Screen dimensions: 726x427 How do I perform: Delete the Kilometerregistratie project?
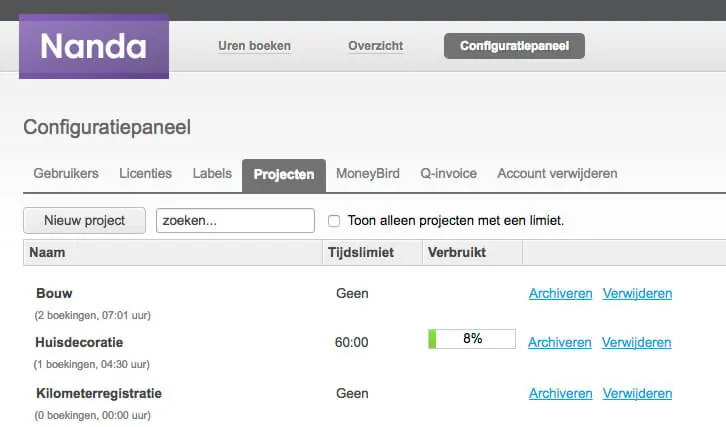(x=637, y=393)
